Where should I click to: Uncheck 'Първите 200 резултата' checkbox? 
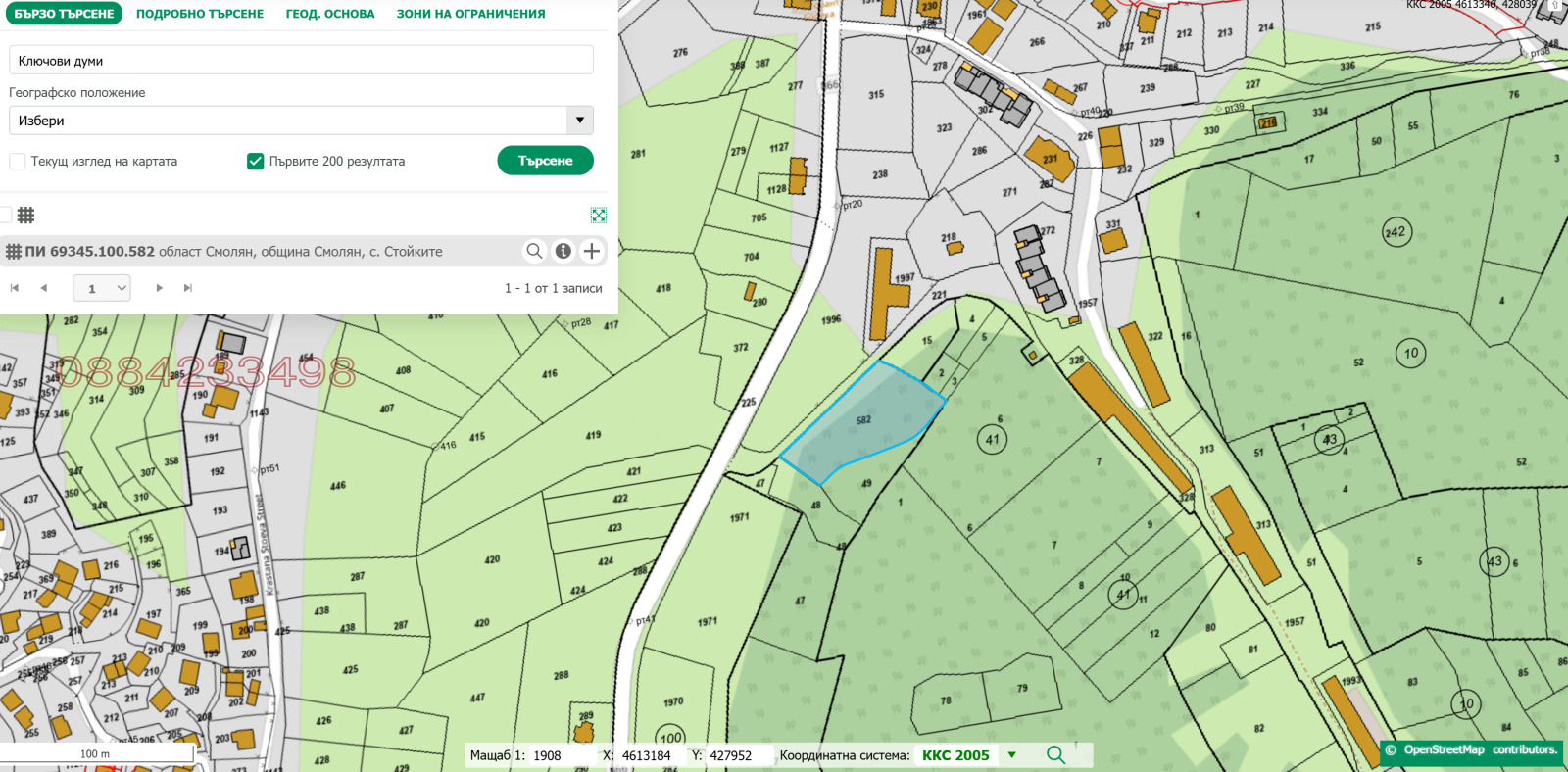point(255,162)
